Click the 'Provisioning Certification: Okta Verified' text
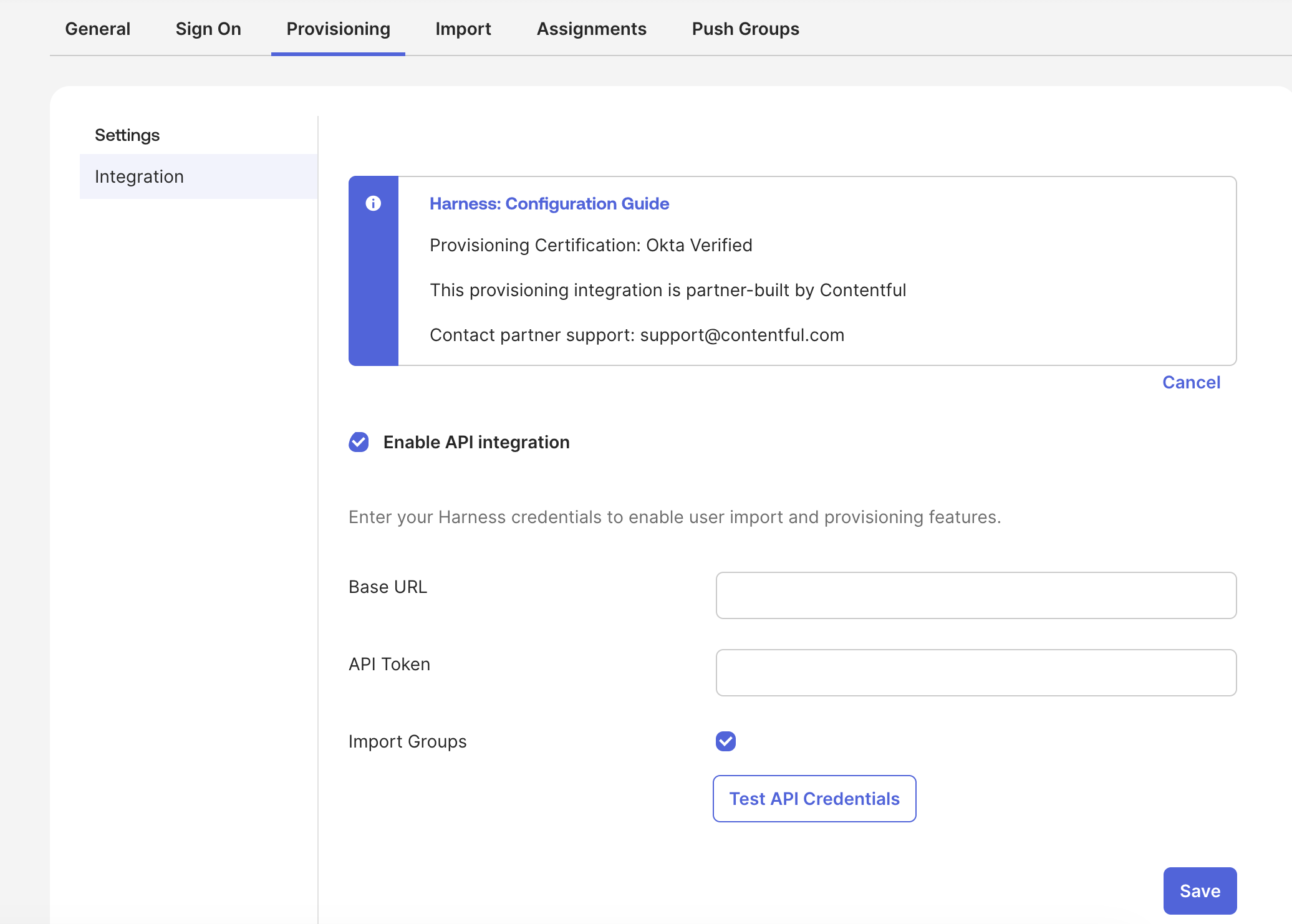 (591, 245)
